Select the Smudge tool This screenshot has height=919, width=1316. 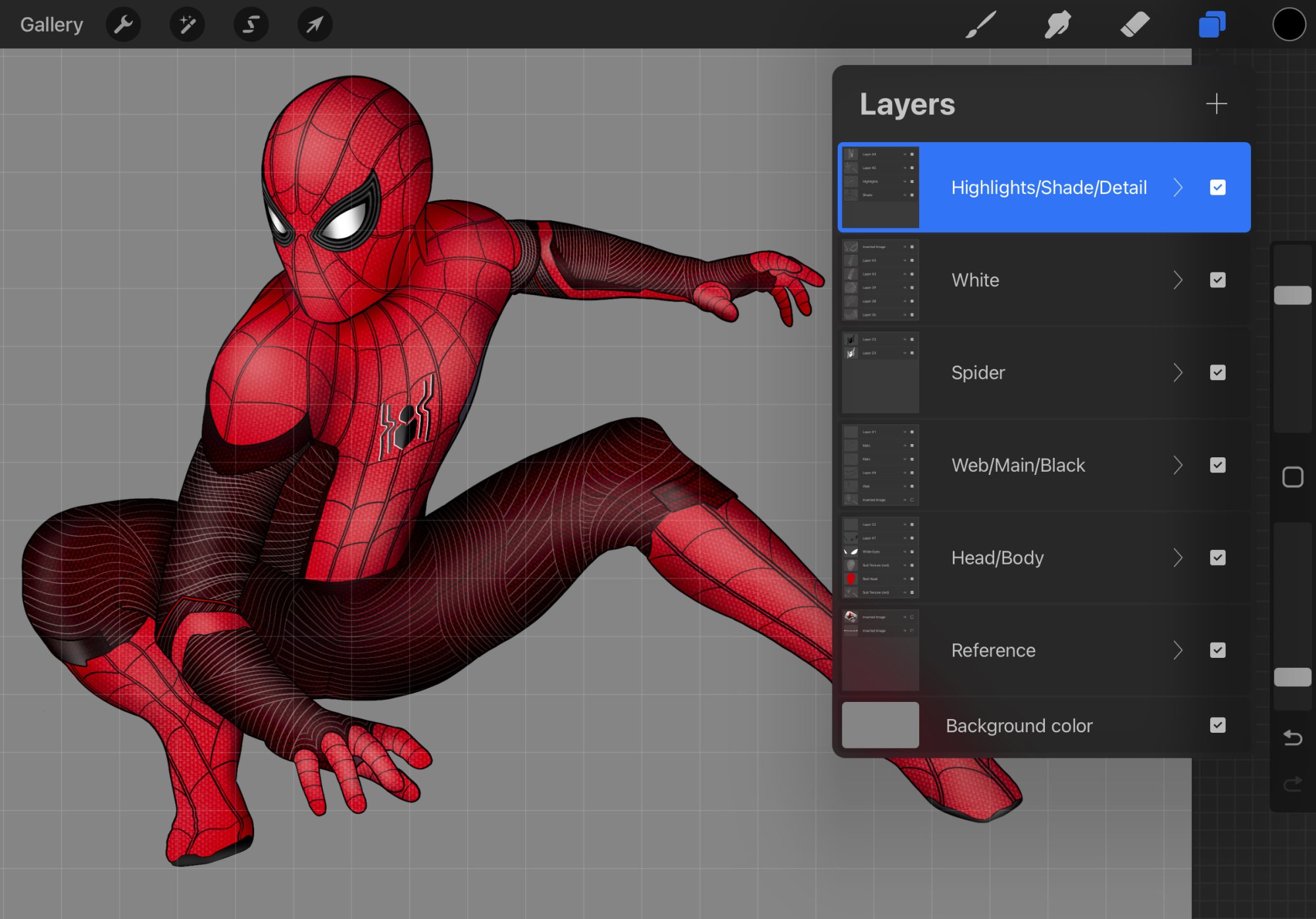1058,25
